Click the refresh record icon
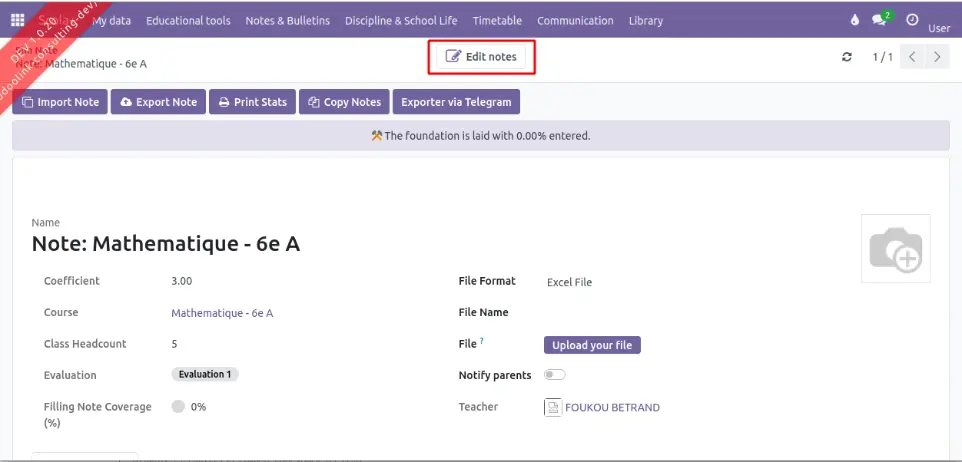The width and height of the screenshot is (962, 462). pos(847,57)
